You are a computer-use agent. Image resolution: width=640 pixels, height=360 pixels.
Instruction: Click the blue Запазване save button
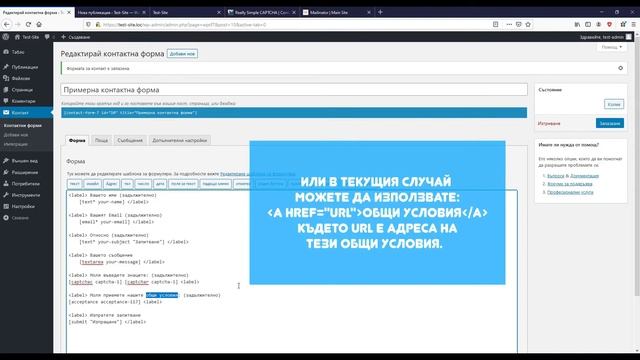click(x=610, y=123)
